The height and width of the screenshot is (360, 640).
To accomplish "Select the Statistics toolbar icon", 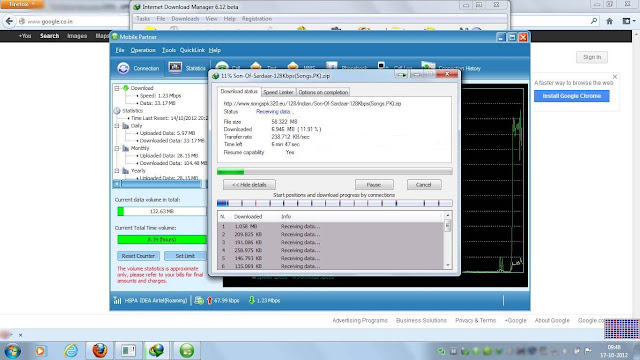I will [x=175, y=68].
